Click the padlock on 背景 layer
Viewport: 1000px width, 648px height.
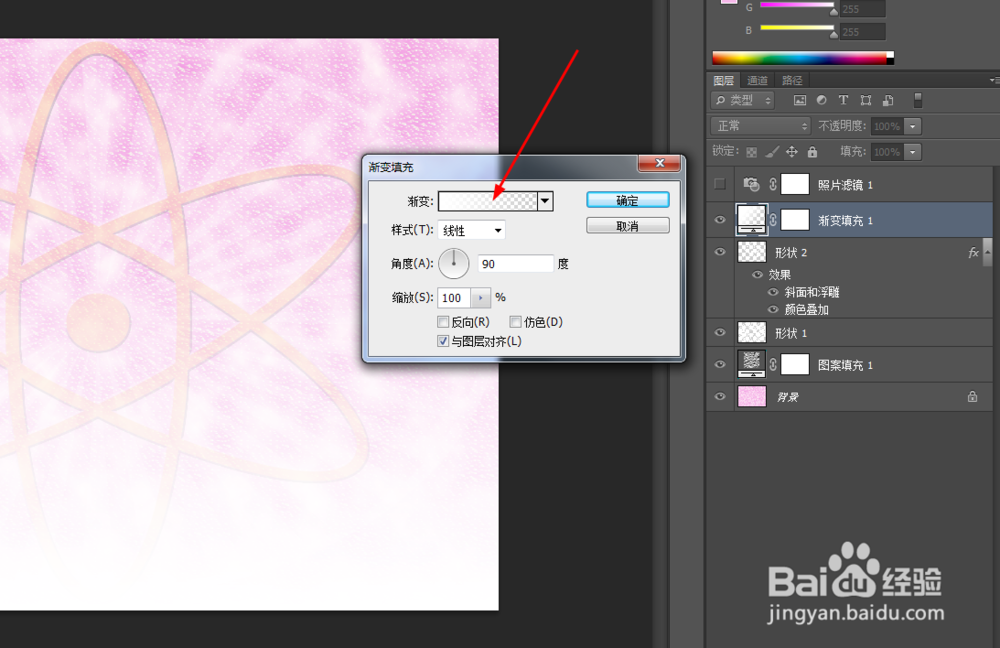tap(972, 397)
